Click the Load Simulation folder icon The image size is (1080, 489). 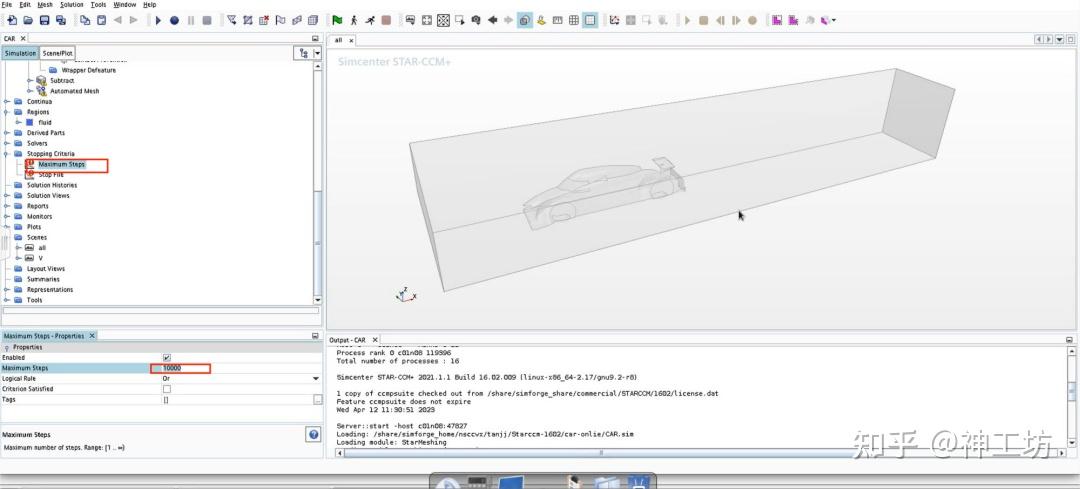pyautogui.click(x=28, y=20)
